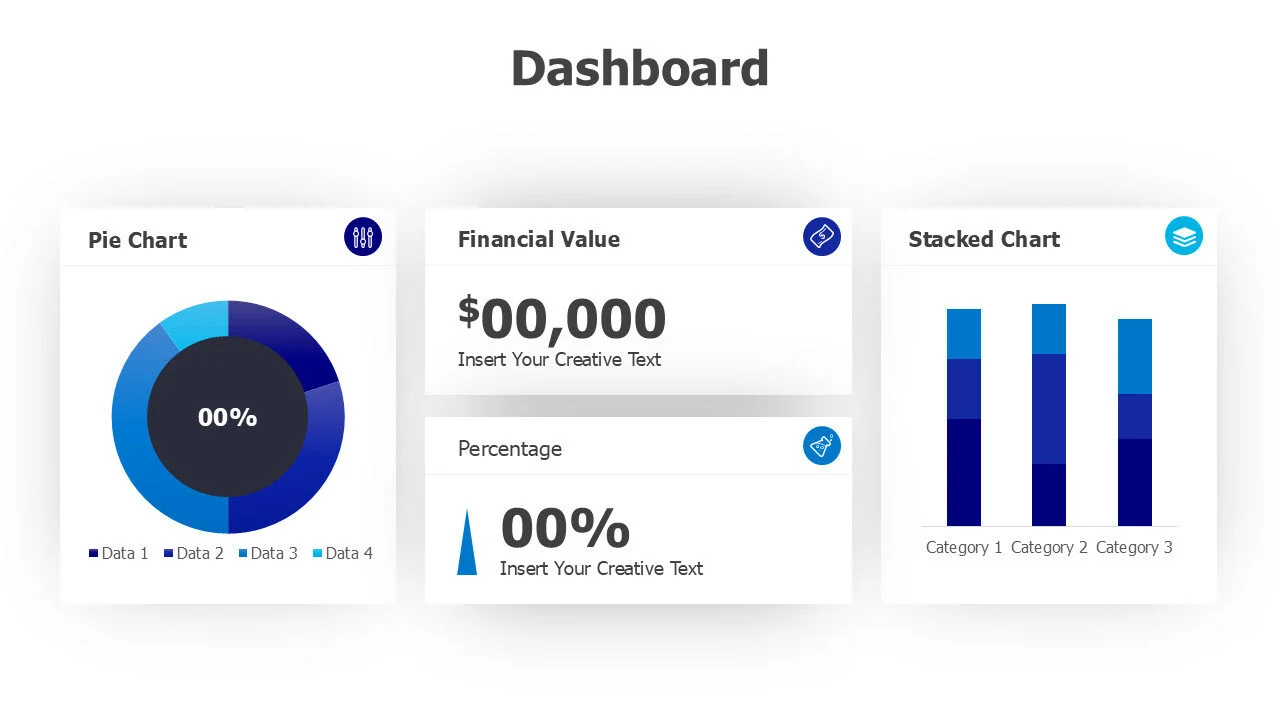Screen dimensions: 1280x720
Task: Click the price tag icon beside Percentage
Action: (822, 446)
